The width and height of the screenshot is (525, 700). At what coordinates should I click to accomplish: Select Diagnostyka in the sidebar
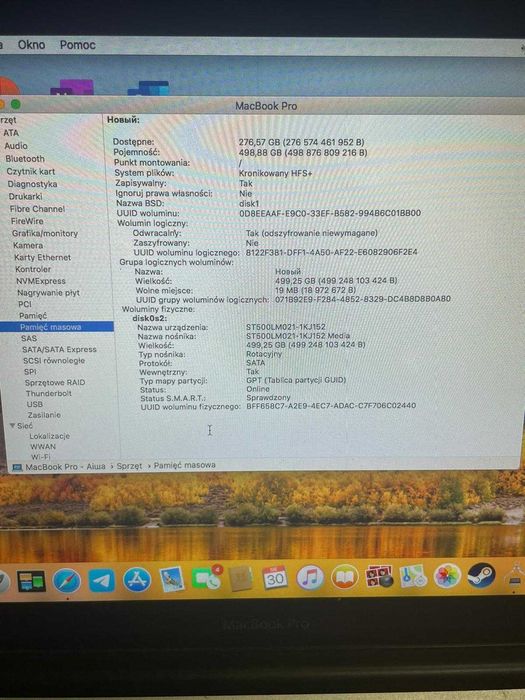33,184
